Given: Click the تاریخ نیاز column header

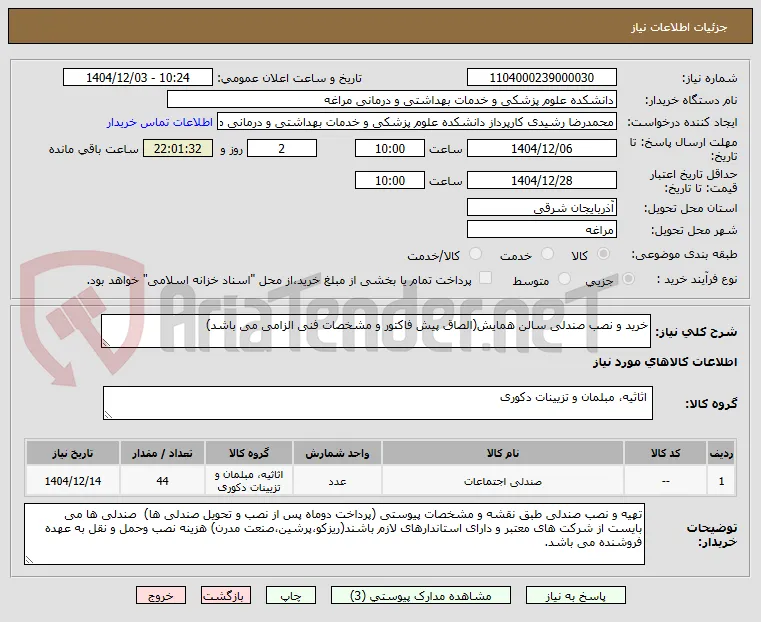Looking at the screenshot, I should [x=73, y=453].
